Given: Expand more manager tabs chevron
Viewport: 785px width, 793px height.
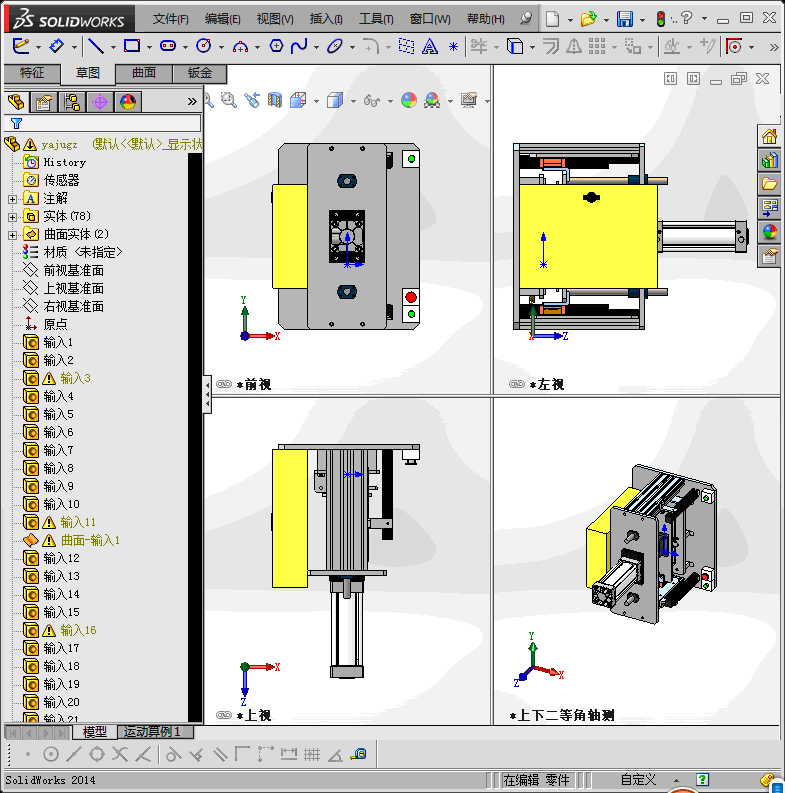Looking at the screenshot, I should coord(192,101).
